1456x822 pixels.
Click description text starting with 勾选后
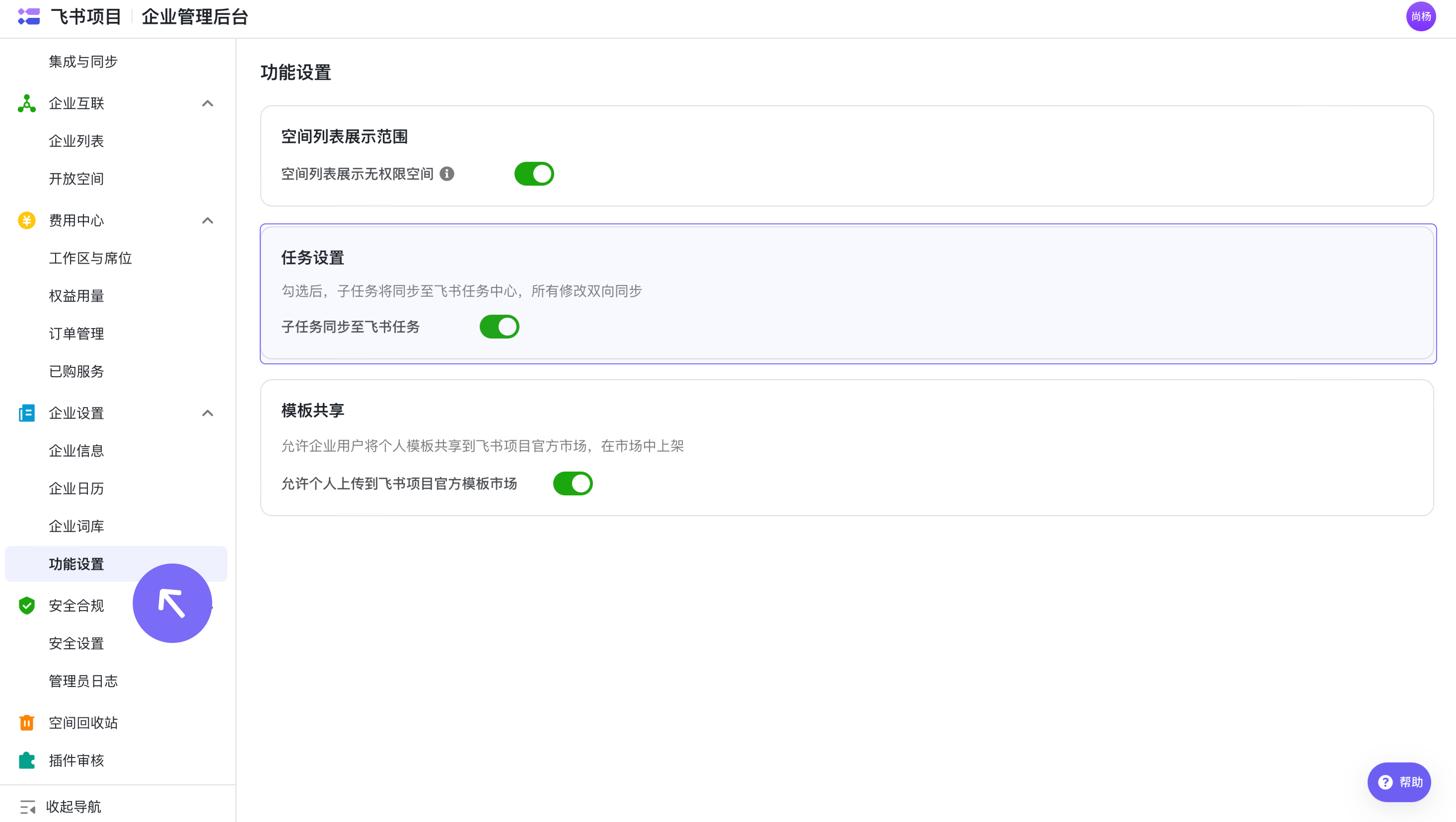click(x=461, y=291)
